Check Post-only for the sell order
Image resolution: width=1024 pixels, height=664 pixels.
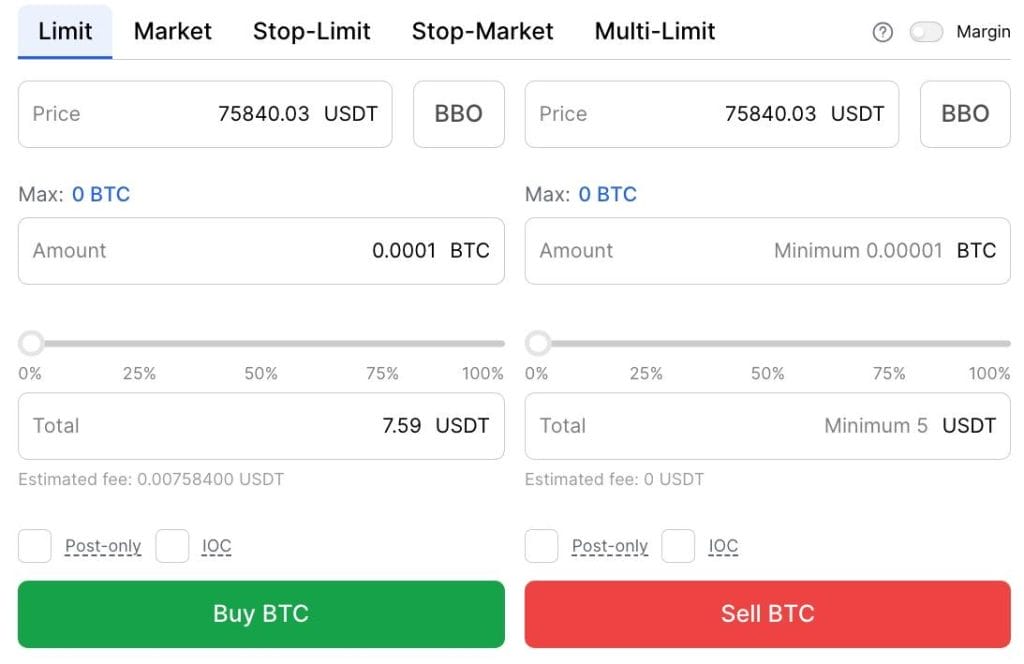pos(541,546)
